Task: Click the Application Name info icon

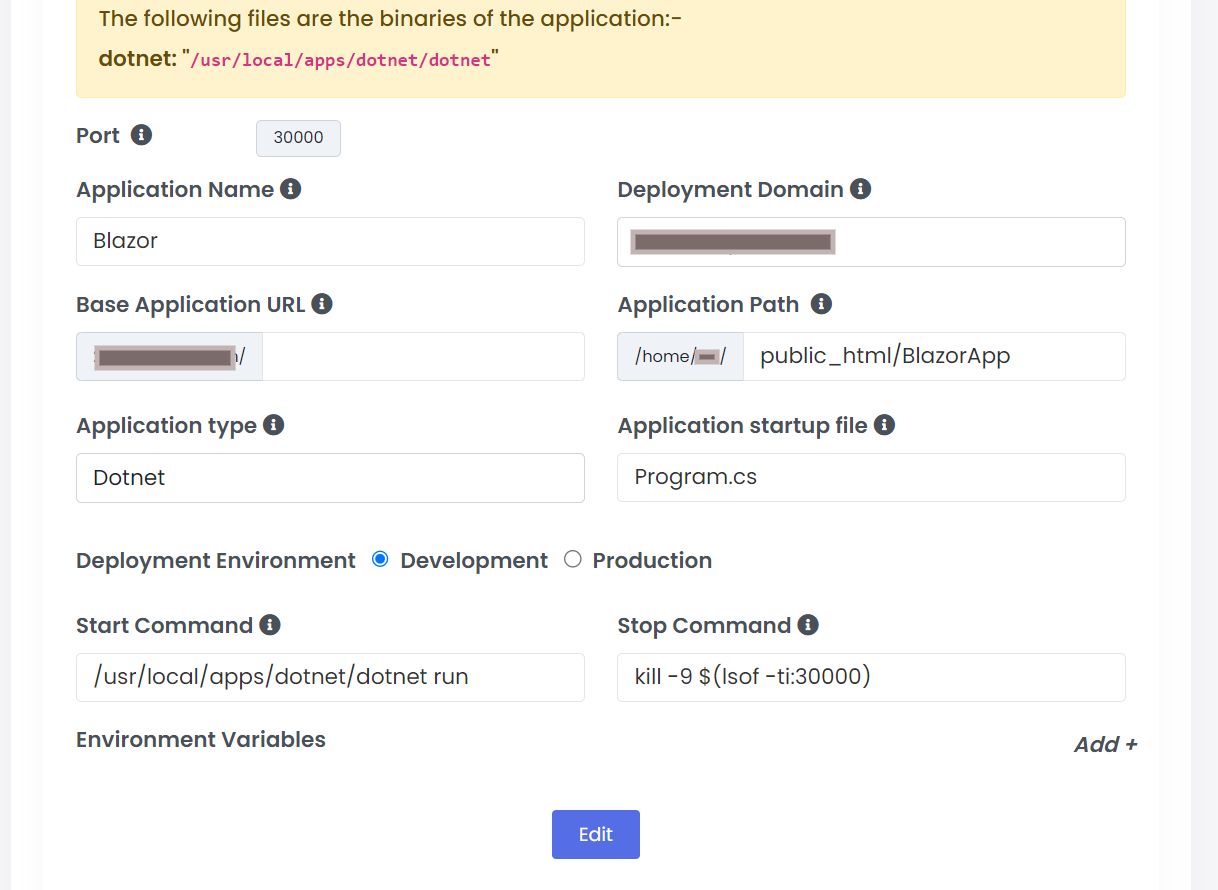Action: tap(291, 189)
